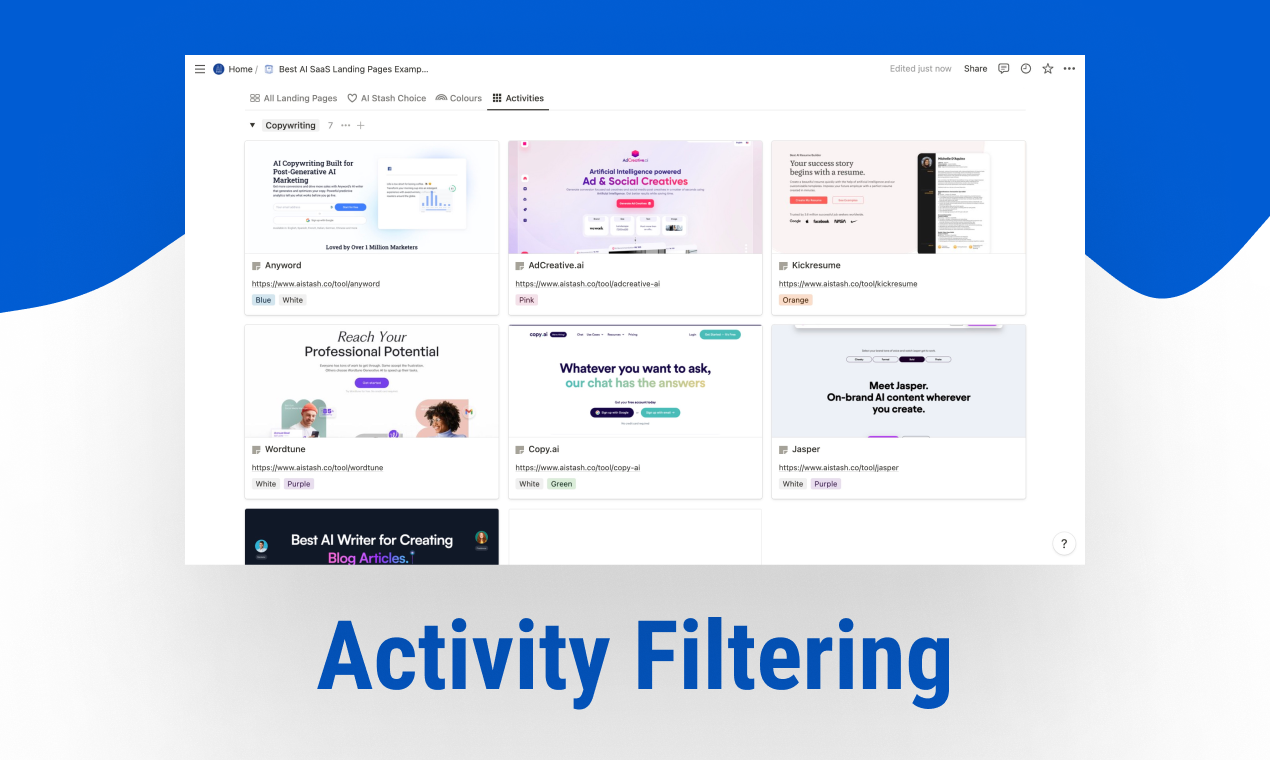Click the page icon next to Wordtune
Image resolution: width=1270 pixels, height=760 pixels.
pyautogui.click(x=257, y=450)
